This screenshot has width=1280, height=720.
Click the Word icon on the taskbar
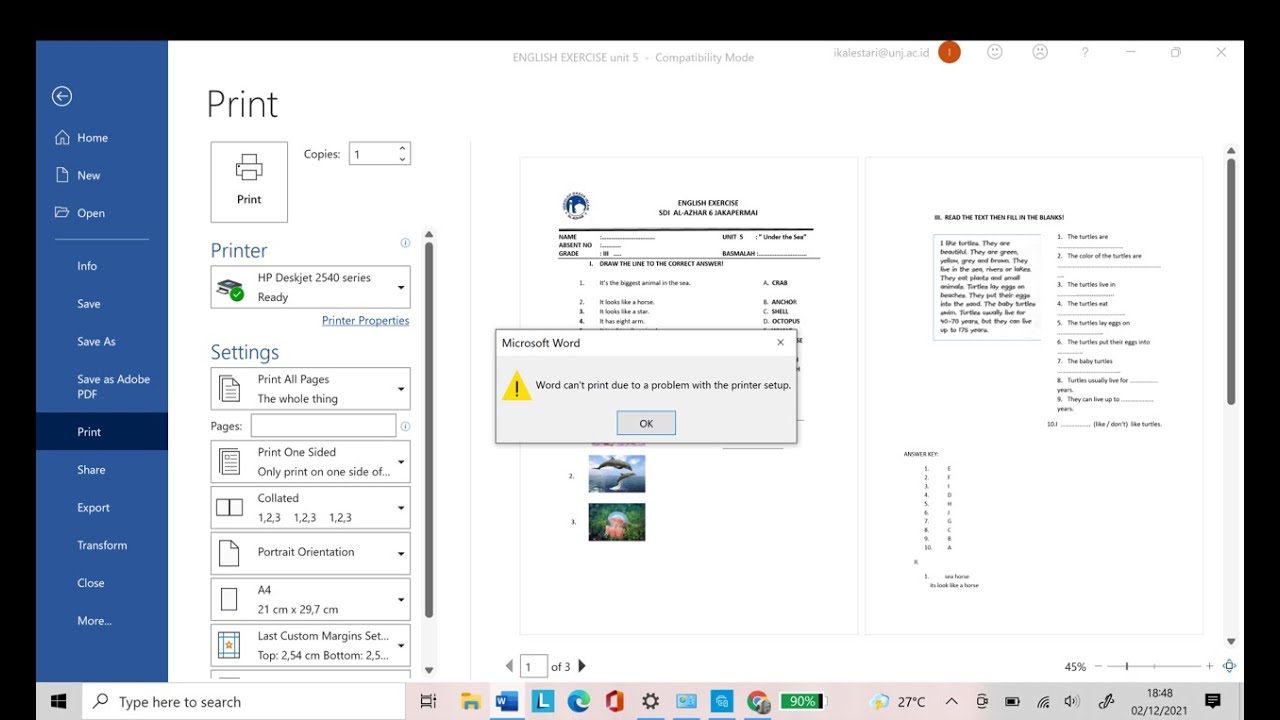pyautogui.click(x=507, y=702)
